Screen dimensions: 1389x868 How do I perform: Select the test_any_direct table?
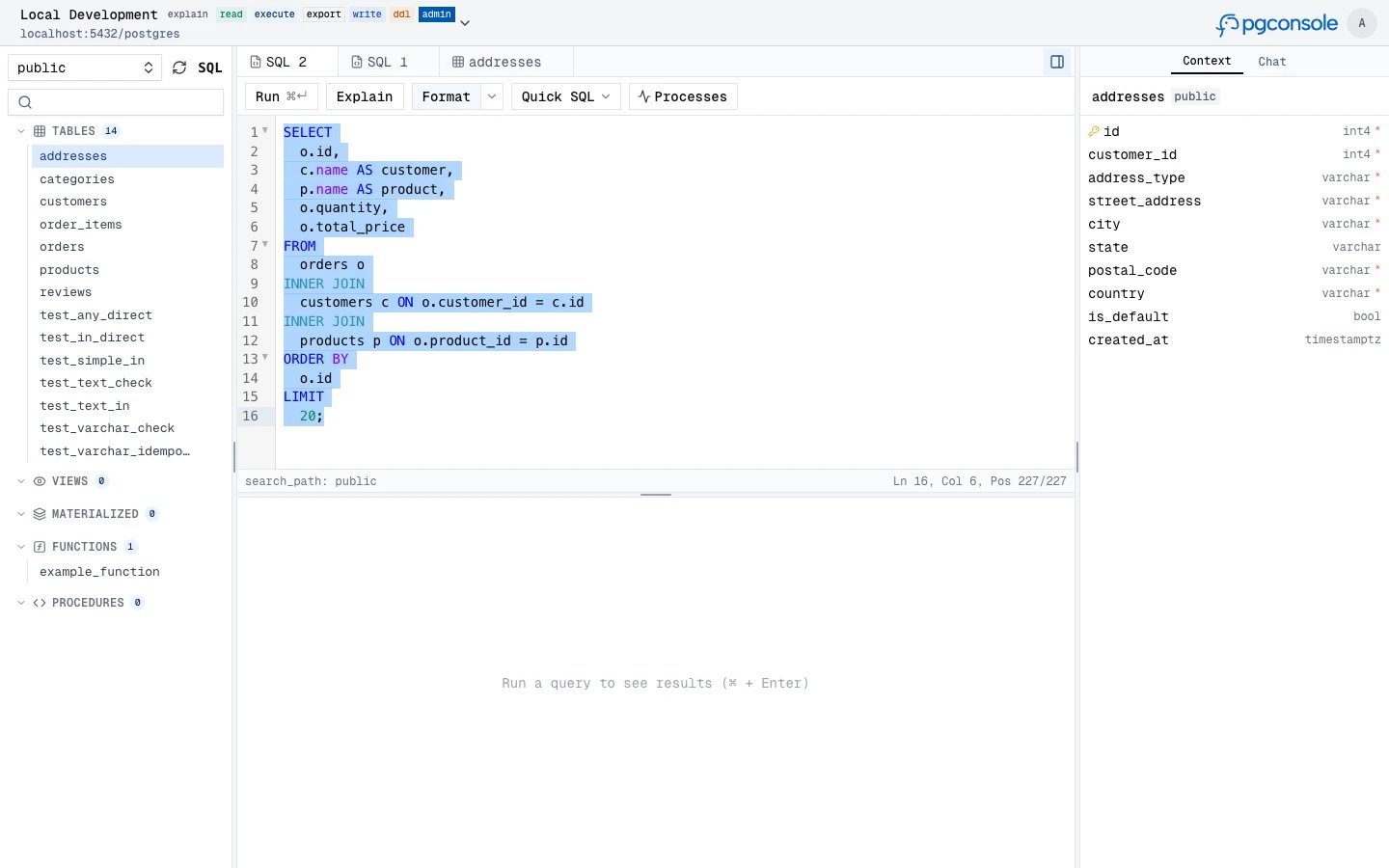[127, 315]
